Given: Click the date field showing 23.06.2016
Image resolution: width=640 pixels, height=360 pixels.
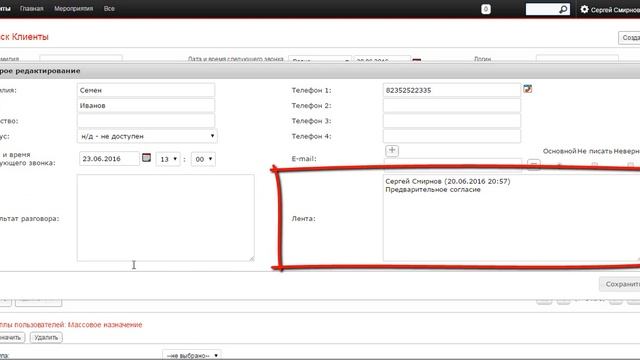Looking at the screenshot, I should click(109, 159).
